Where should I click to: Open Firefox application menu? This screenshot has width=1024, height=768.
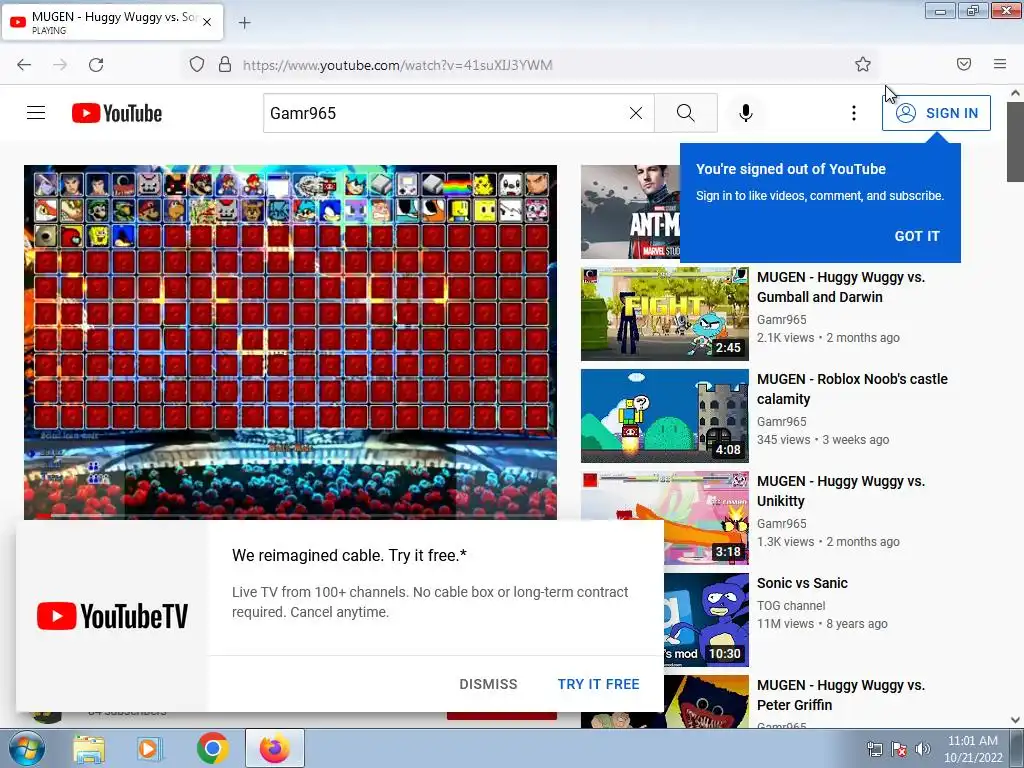(x=1000, y=64)
